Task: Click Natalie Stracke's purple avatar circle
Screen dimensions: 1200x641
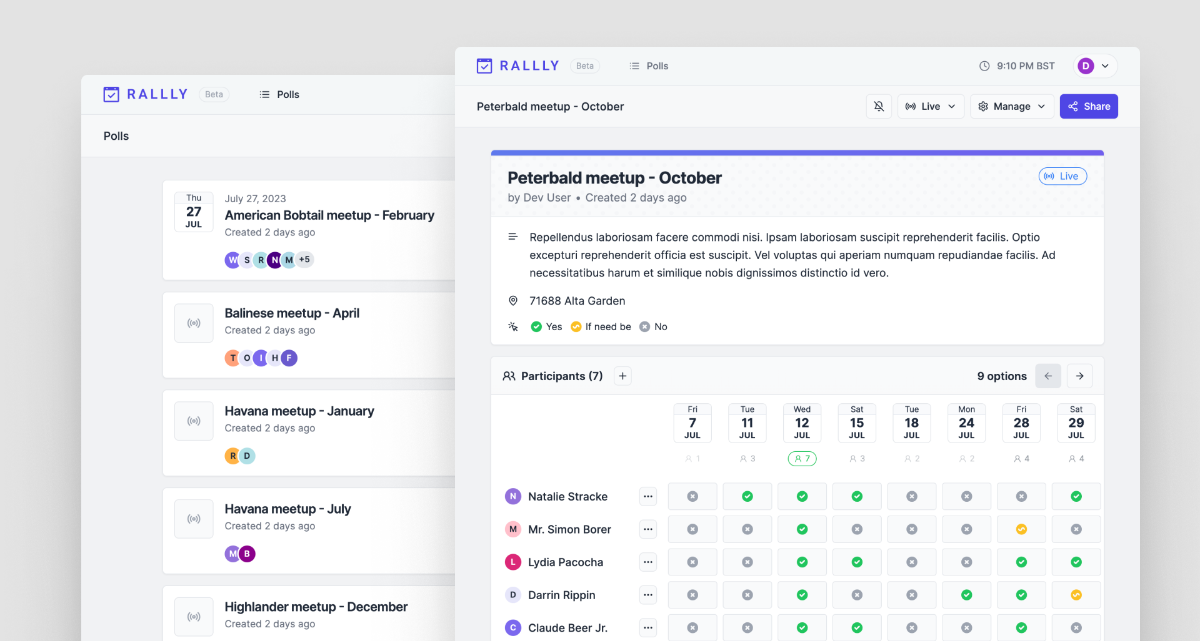Action: [x=513, y=496]
